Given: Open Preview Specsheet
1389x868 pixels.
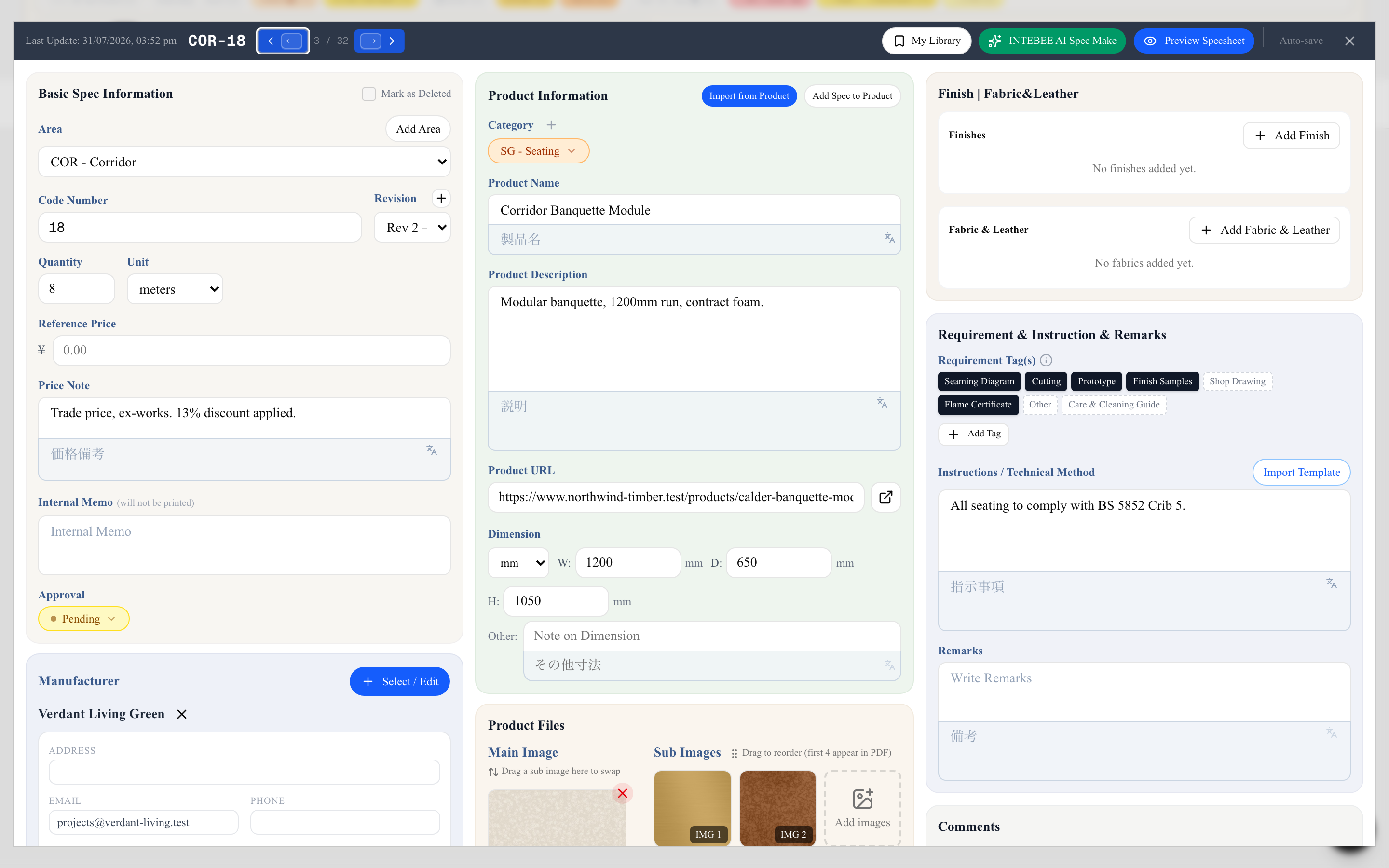Looking at the screenshot, I should 1194,41.
